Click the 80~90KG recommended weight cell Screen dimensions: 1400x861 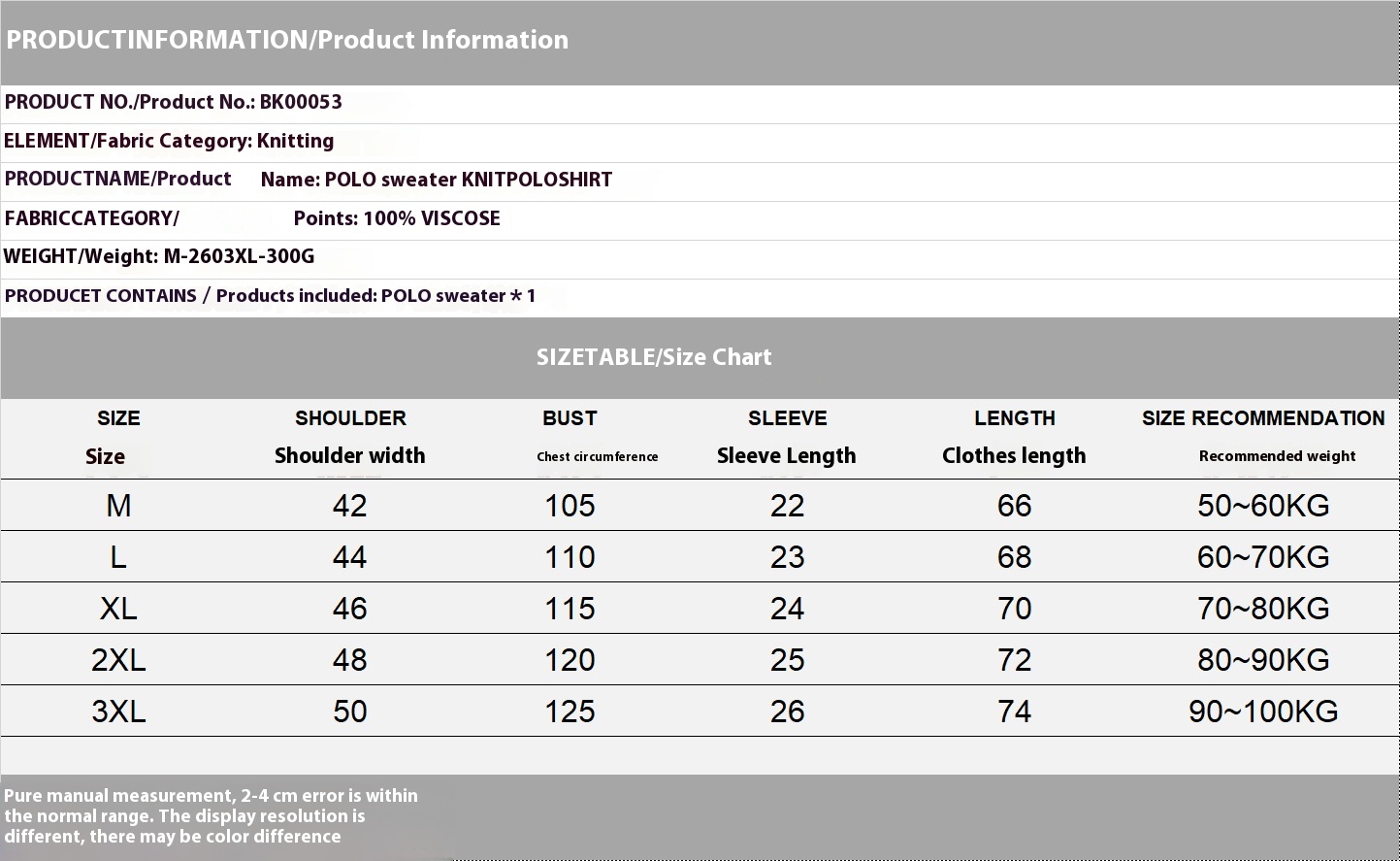[x=1263, y=660]
